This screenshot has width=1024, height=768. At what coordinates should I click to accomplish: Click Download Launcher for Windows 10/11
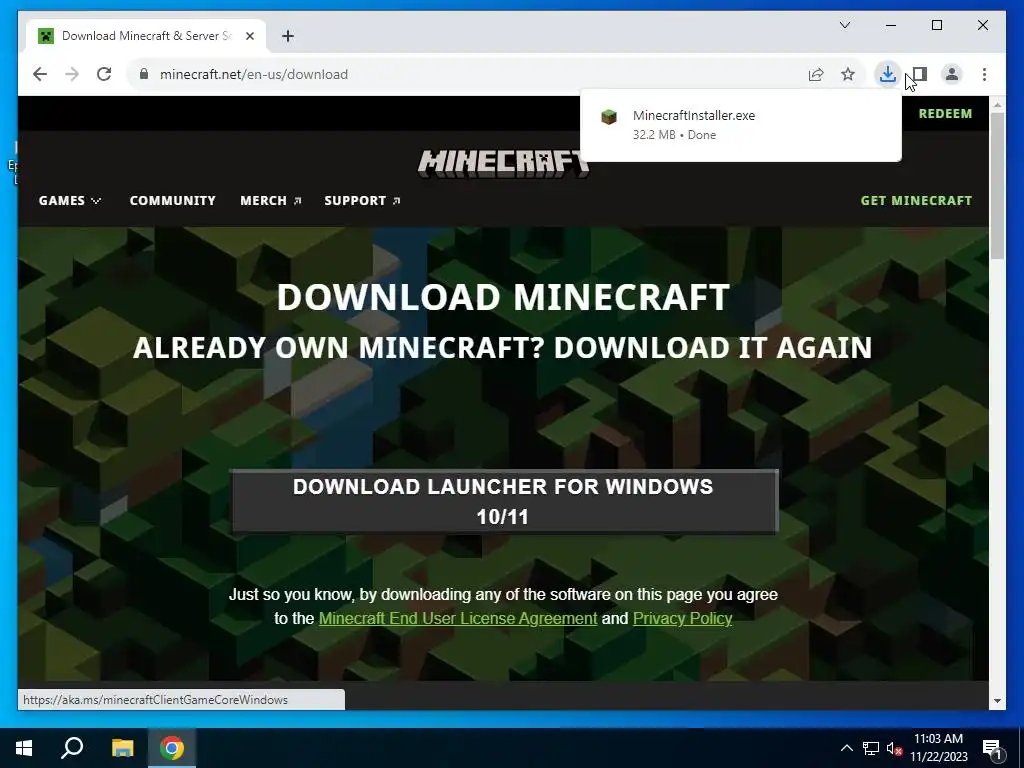(504, 502)
